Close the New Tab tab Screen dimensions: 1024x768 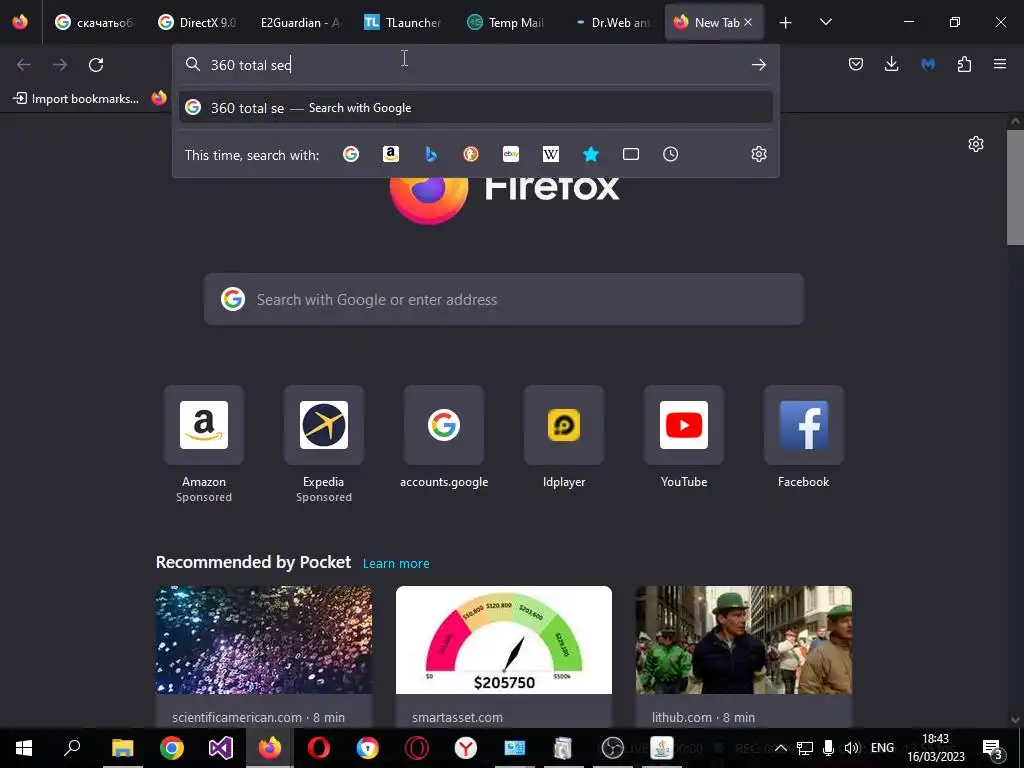click(748, 22)
